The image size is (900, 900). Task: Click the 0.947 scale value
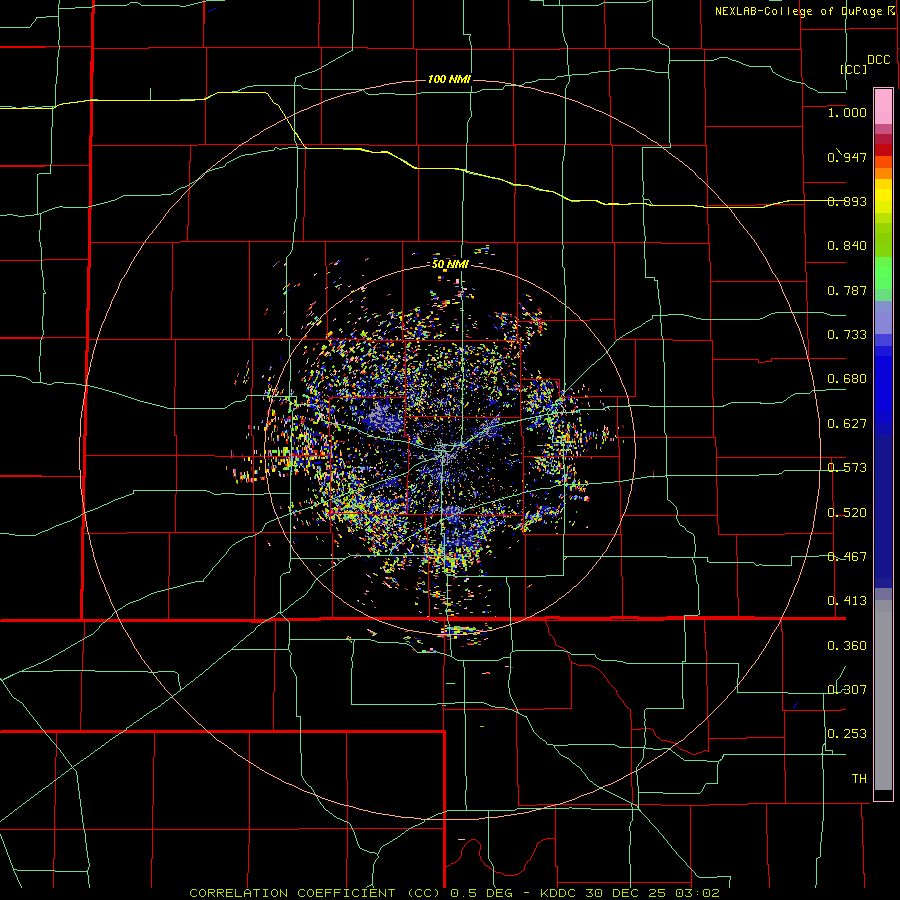pyautogui.click(x=847, y=157)
